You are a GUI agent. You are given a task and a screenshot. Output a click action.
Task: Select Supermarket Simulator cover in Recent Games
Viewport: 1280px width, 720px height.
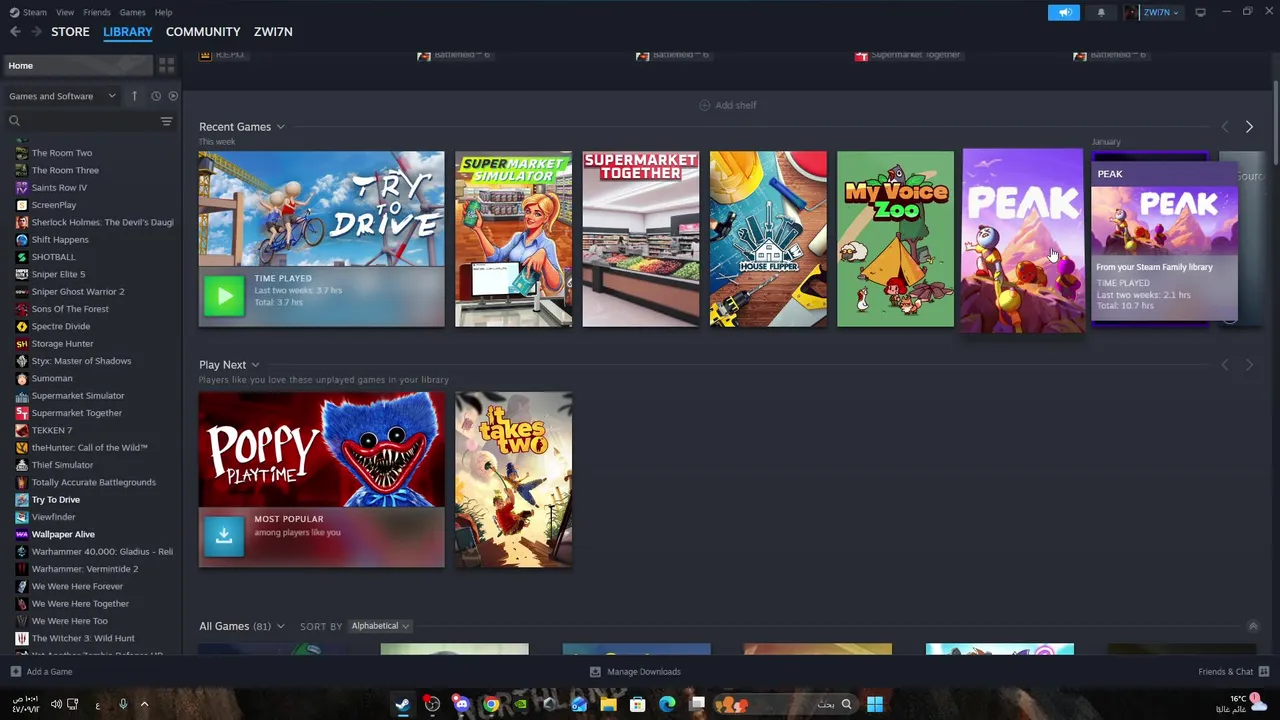click(513, 239)
